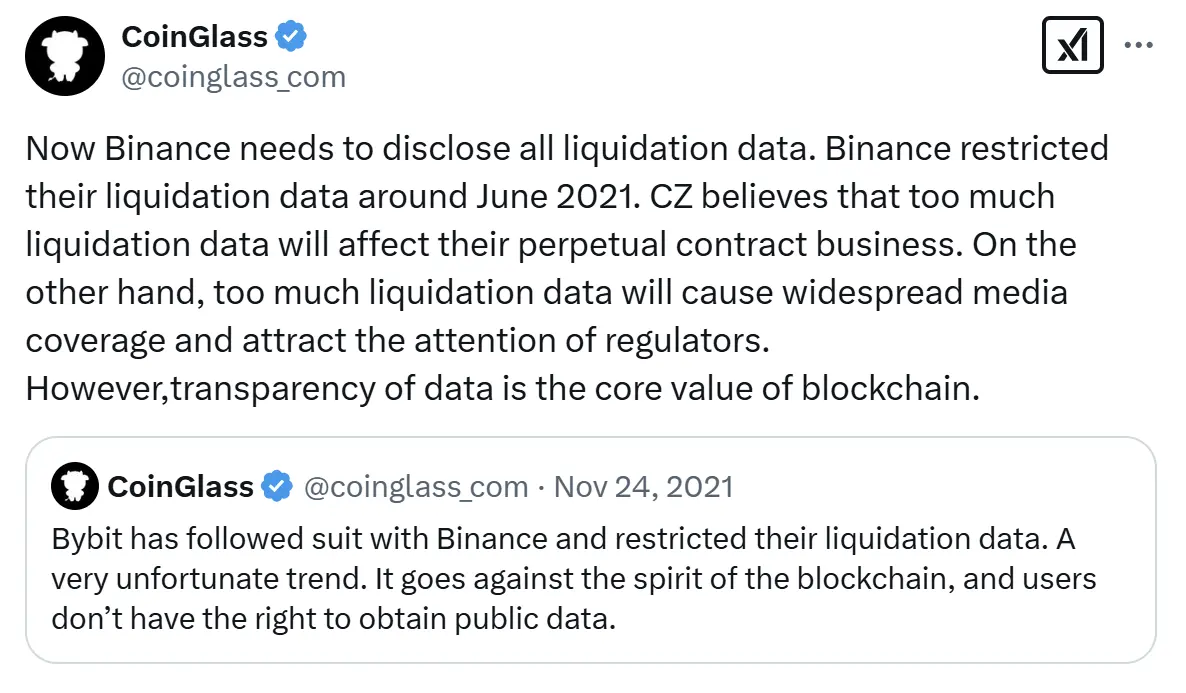Screen dimensions: 1186x693
Task: Visit the @coinglass_com handle under the main name
Action: pos(233,77)
